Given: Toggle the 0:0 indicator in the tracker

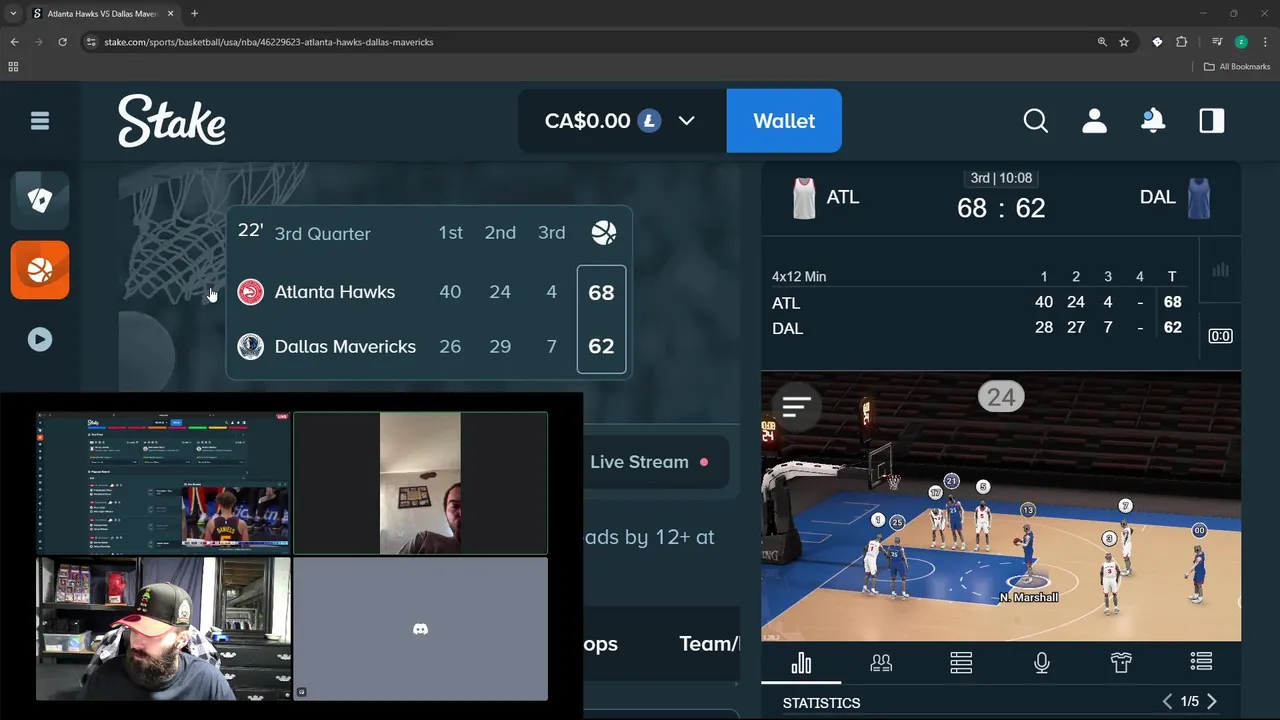Looking at the screenshot, I should 1220,336.
